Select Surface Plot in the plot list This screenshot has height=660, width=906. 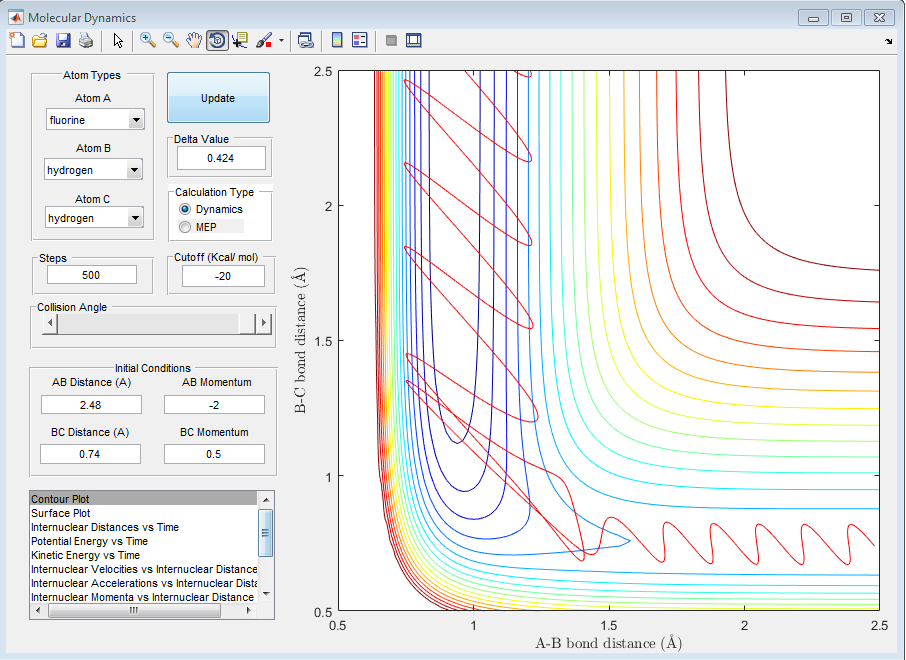click(62, 513)
